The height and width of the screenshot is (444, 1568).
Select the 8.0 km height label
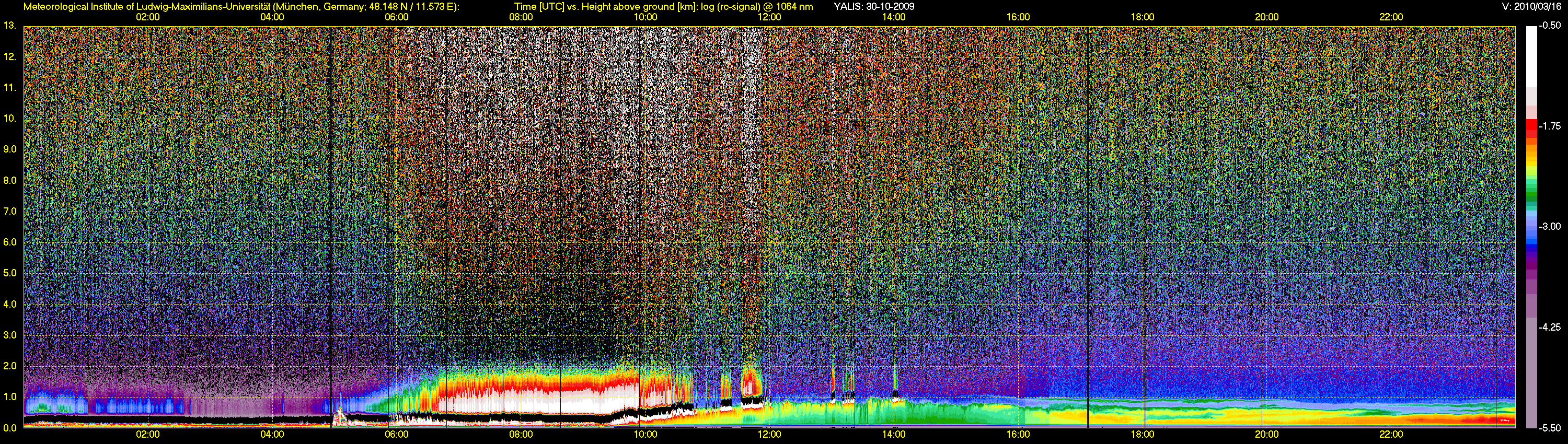click(x=10, y=181)
